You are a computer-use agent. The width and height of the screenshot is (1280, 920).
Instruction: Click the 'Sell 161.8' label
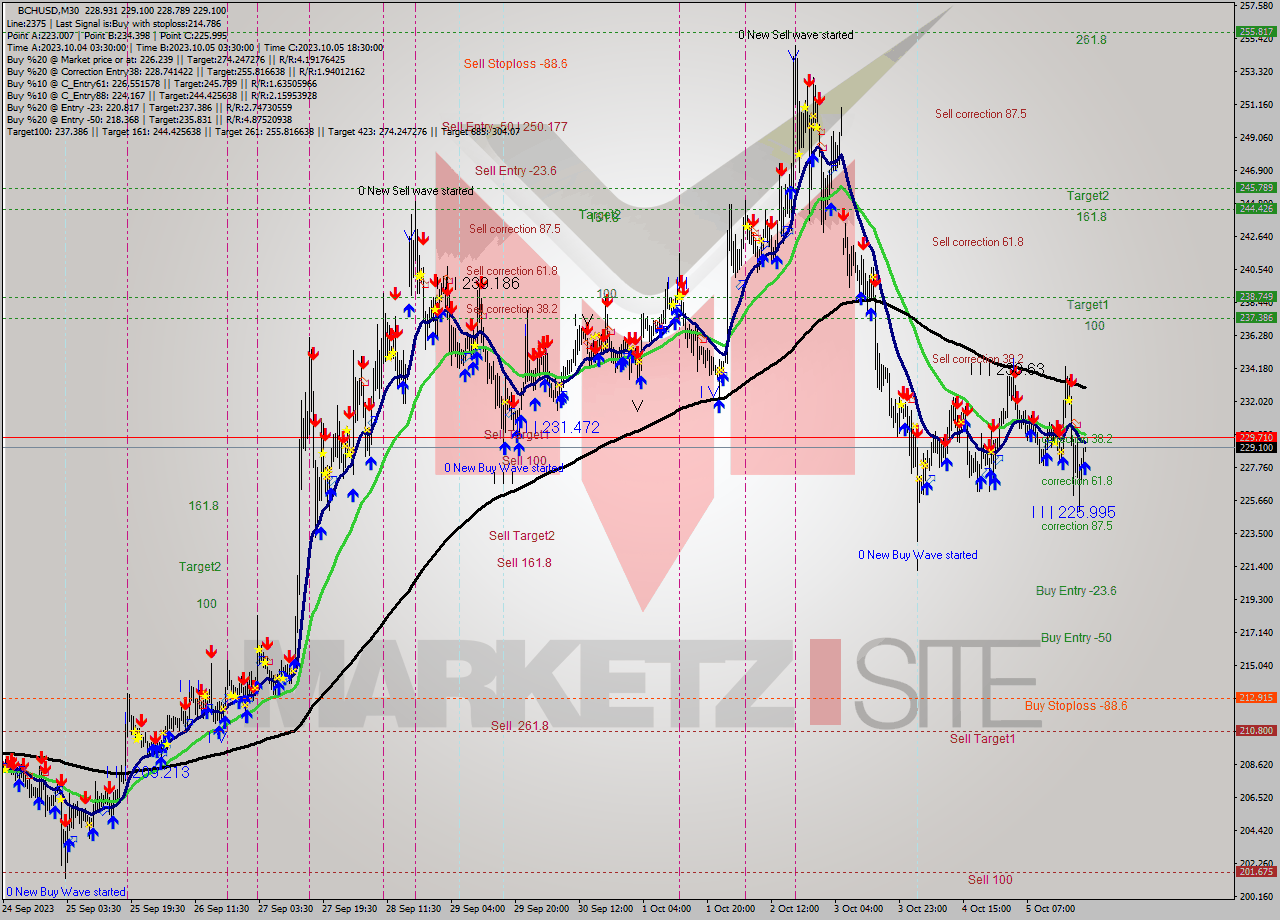click(524, 563)
